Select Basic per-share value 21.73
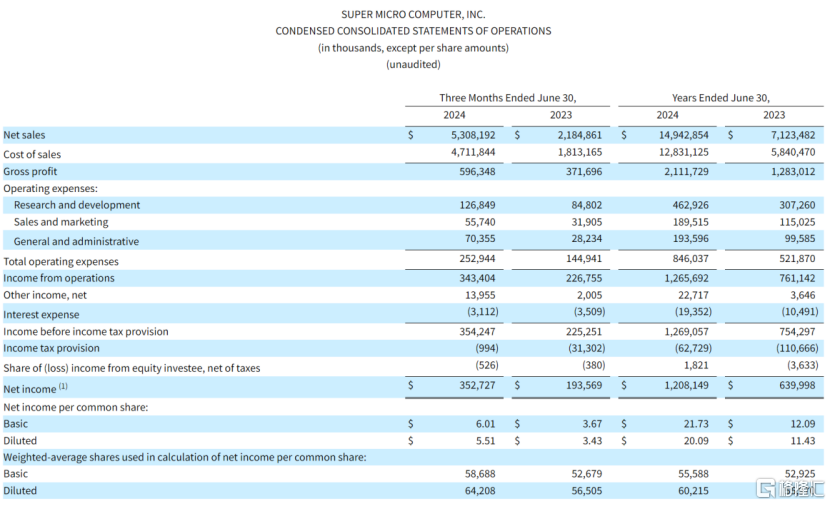Image resolution: width=831 pixels, height=505 pixels. 696,424
